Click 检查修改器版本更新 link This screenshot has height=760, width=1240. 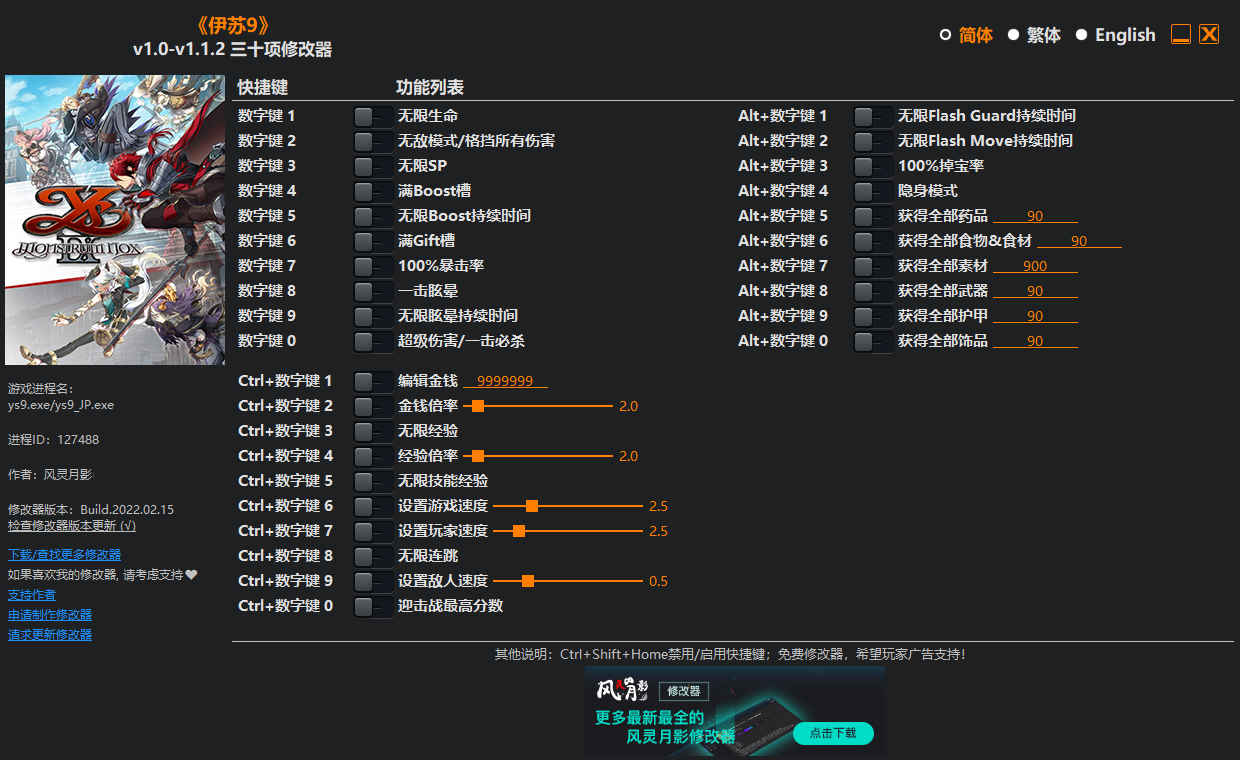click(x=72, y=526)
